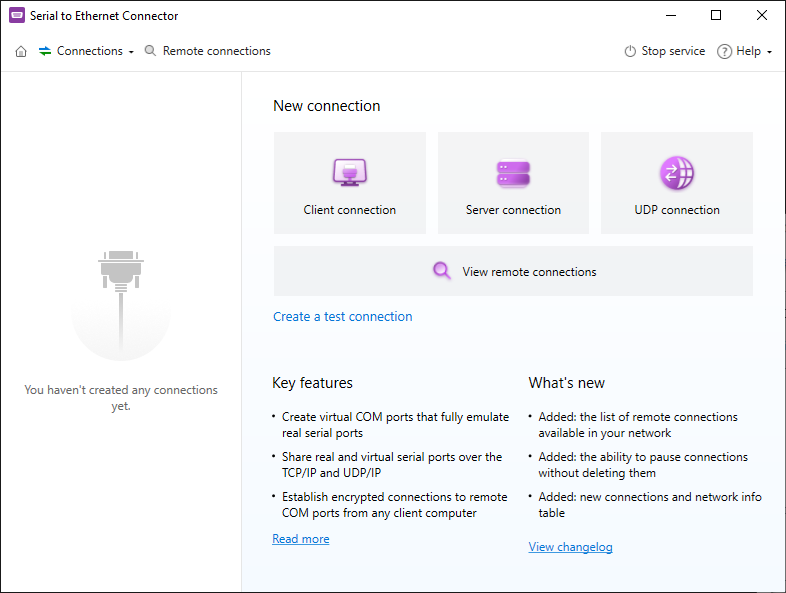
Task: Open the Remote connections menu item
Action: point(216,51)
